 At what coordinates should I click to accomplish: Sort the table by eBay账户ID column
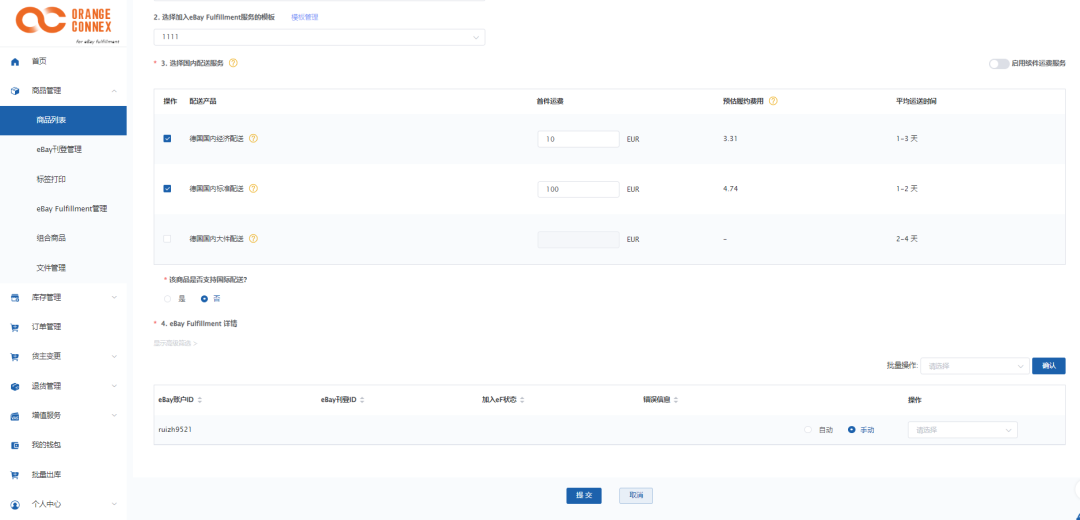tap(200, 400)
